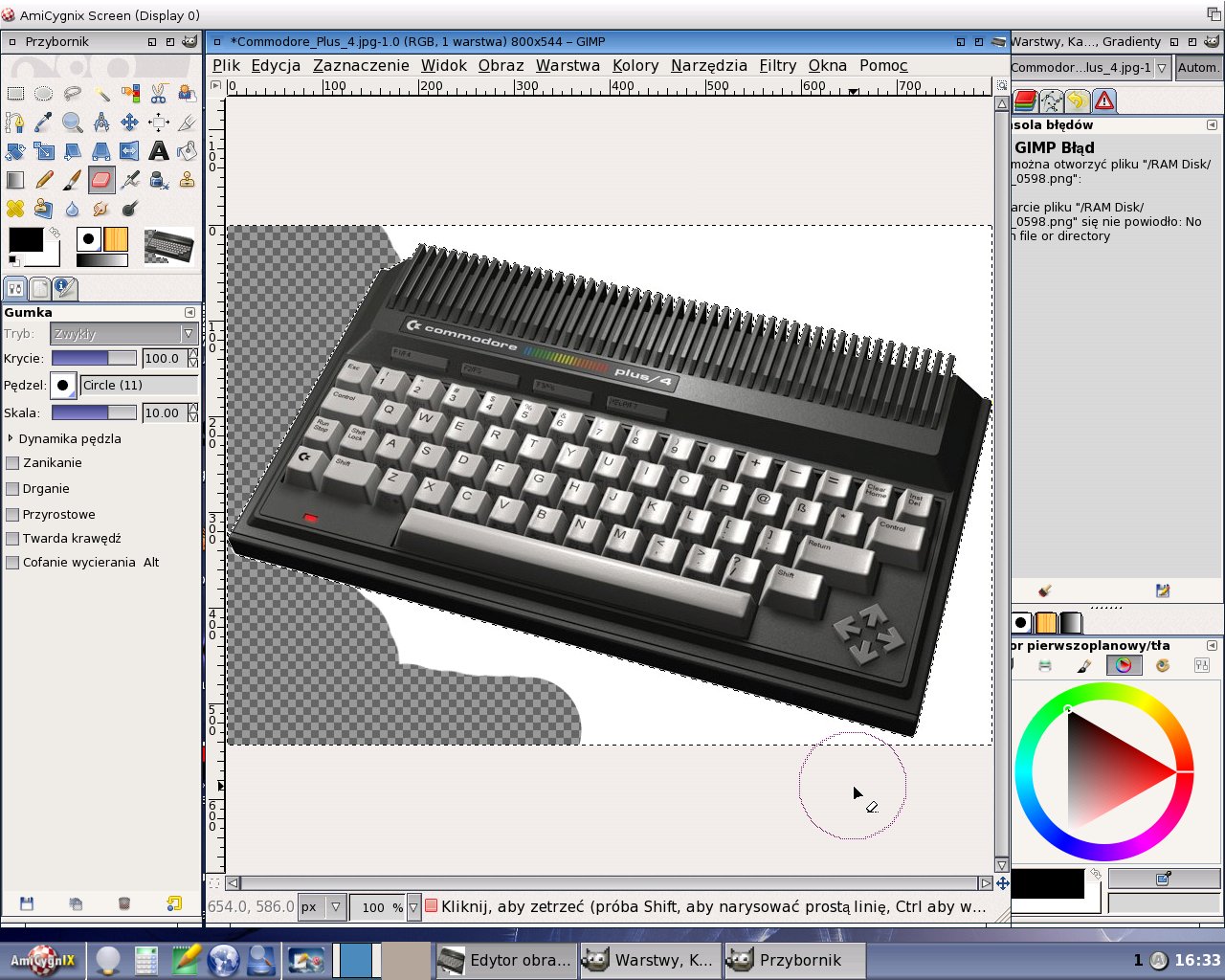
Task: Select the Foreground Select tool
Action: pyautogui.click(x=188, y=94)
